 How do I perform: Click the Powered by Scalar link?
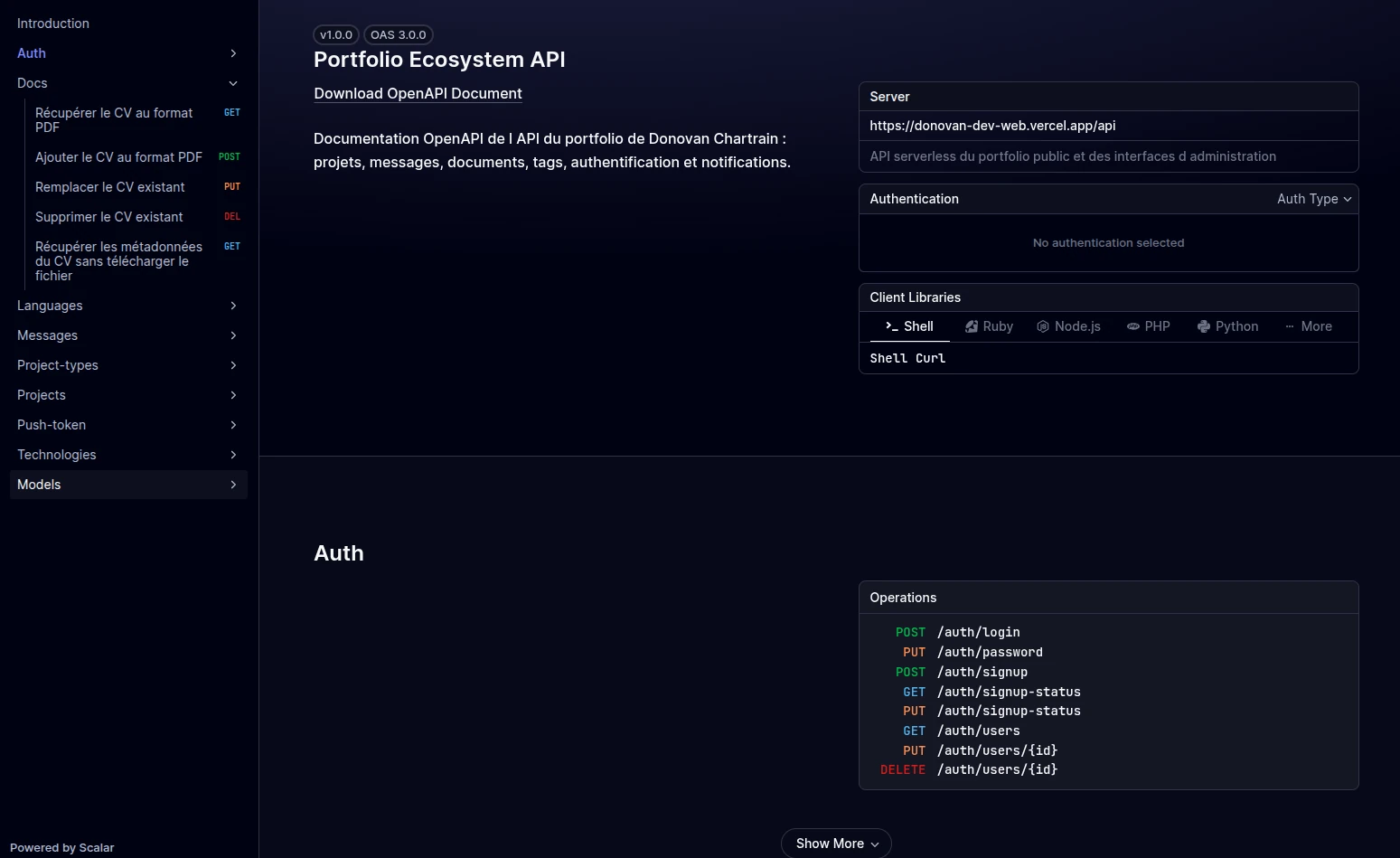[62, 847]
